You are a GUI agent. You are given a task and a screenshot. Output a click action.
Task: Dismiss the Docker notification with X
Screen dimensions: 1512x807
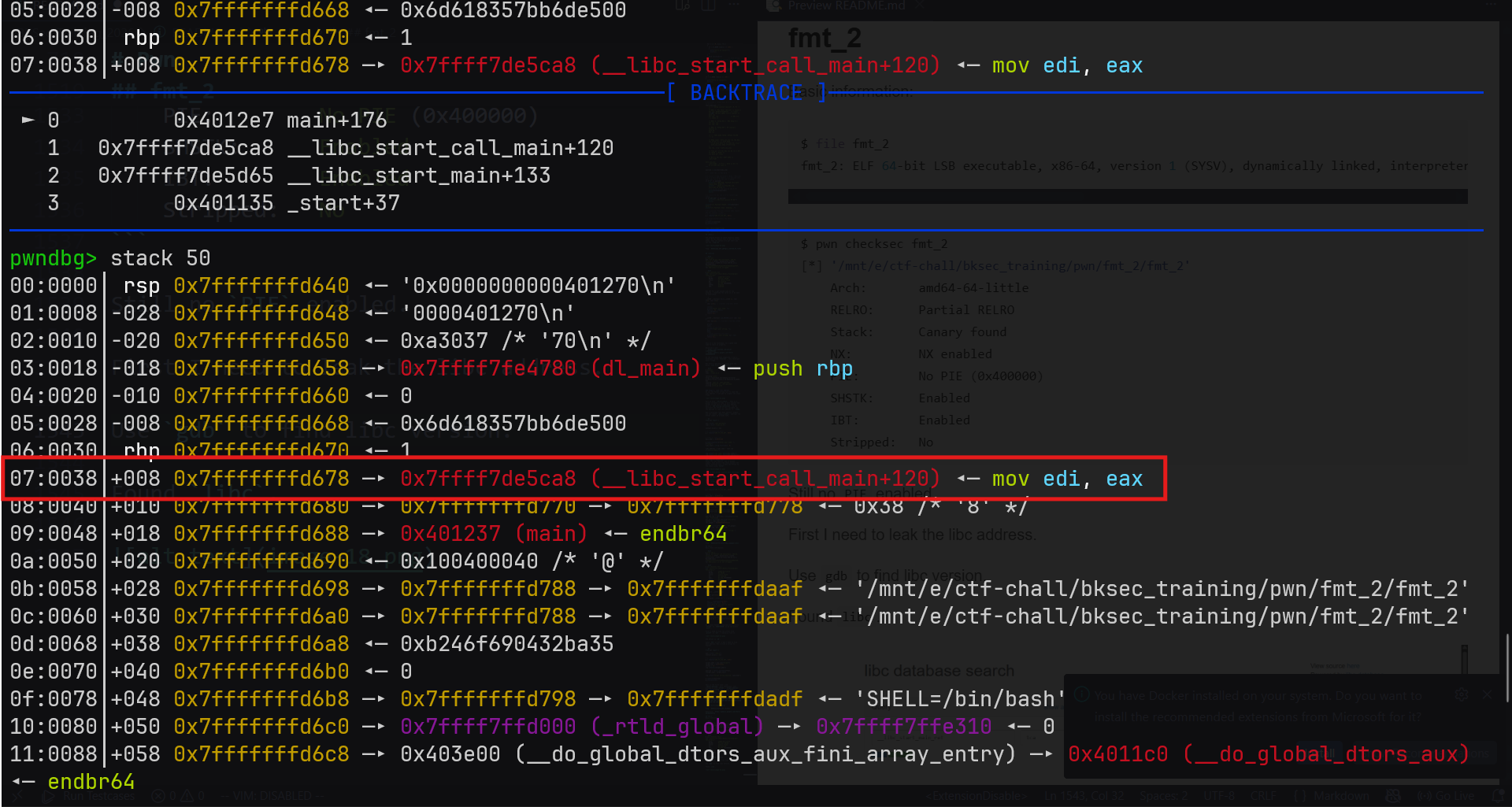1487,694
